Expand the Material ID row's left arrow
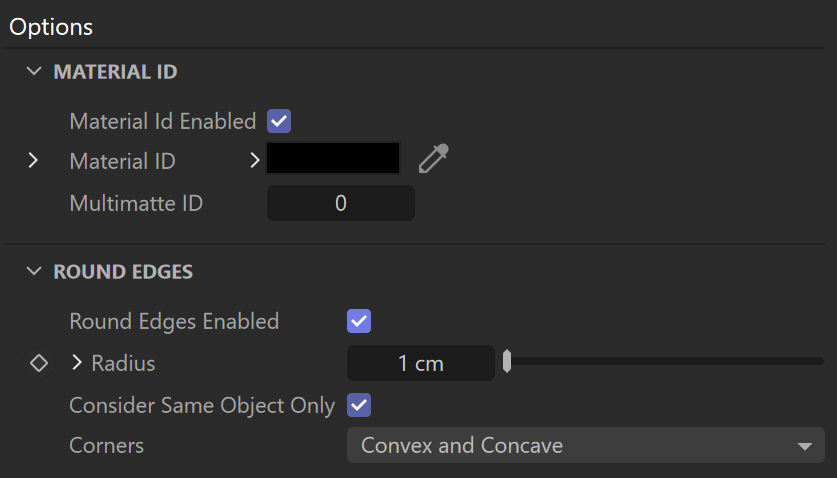837x478 pixels. [33, 160]
